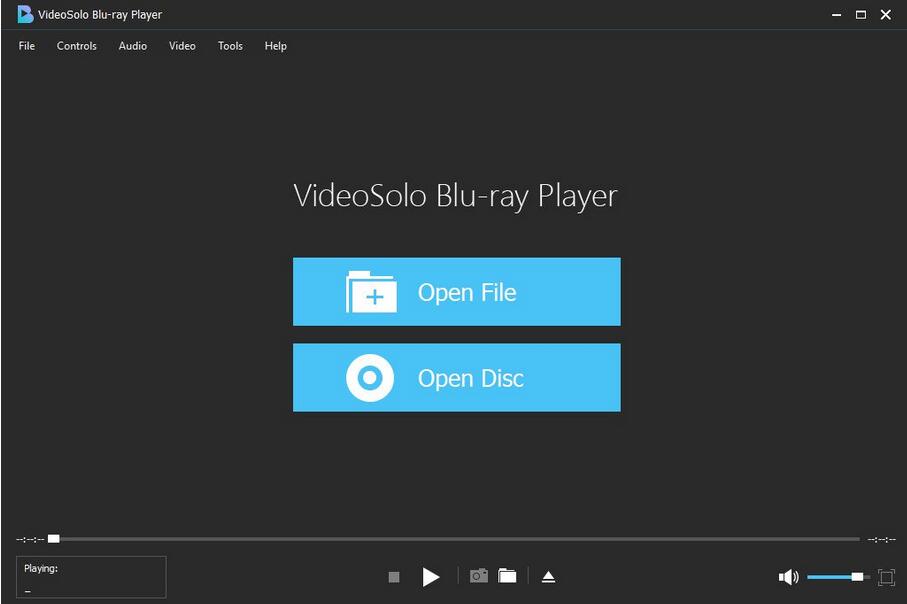Minimize the VideoSolo window
The image size is (907, 604).
836,14
